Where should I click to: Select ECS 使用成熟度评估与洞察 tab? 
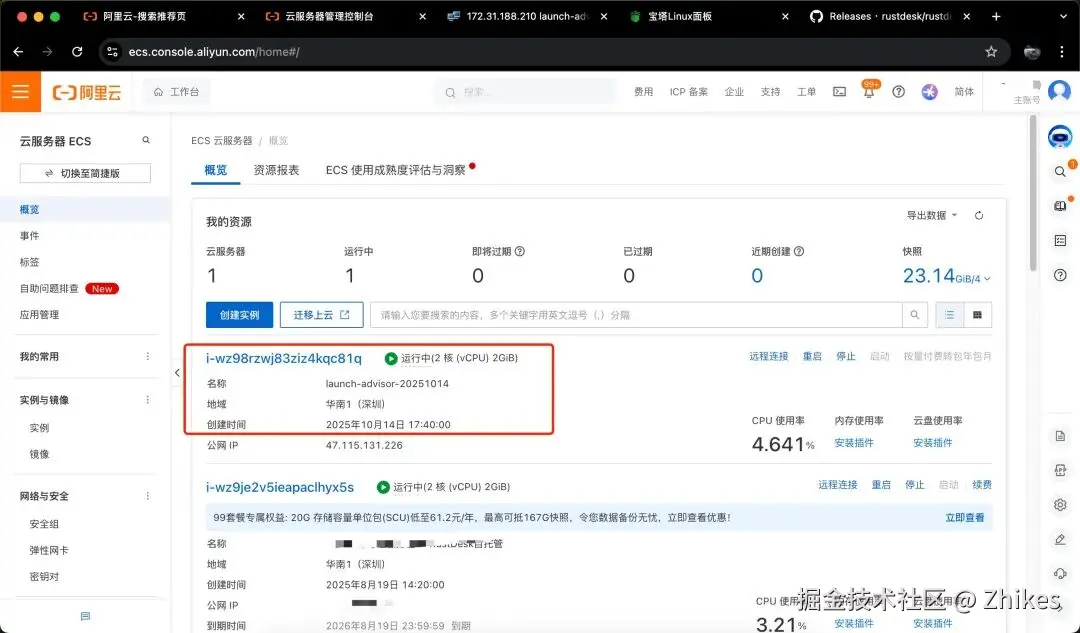396,170
